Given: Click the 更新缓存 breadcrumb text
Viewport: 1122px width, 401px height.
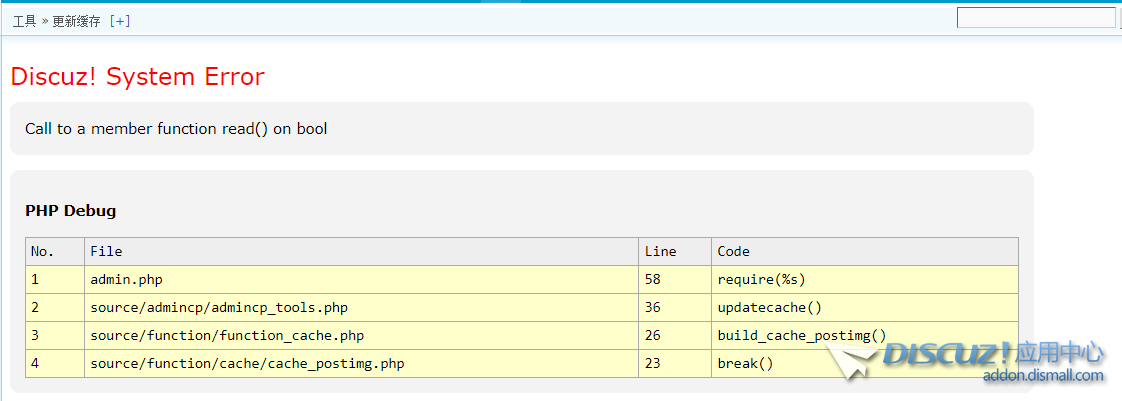Looking at the screenshot, I should [x=77, y=21].
